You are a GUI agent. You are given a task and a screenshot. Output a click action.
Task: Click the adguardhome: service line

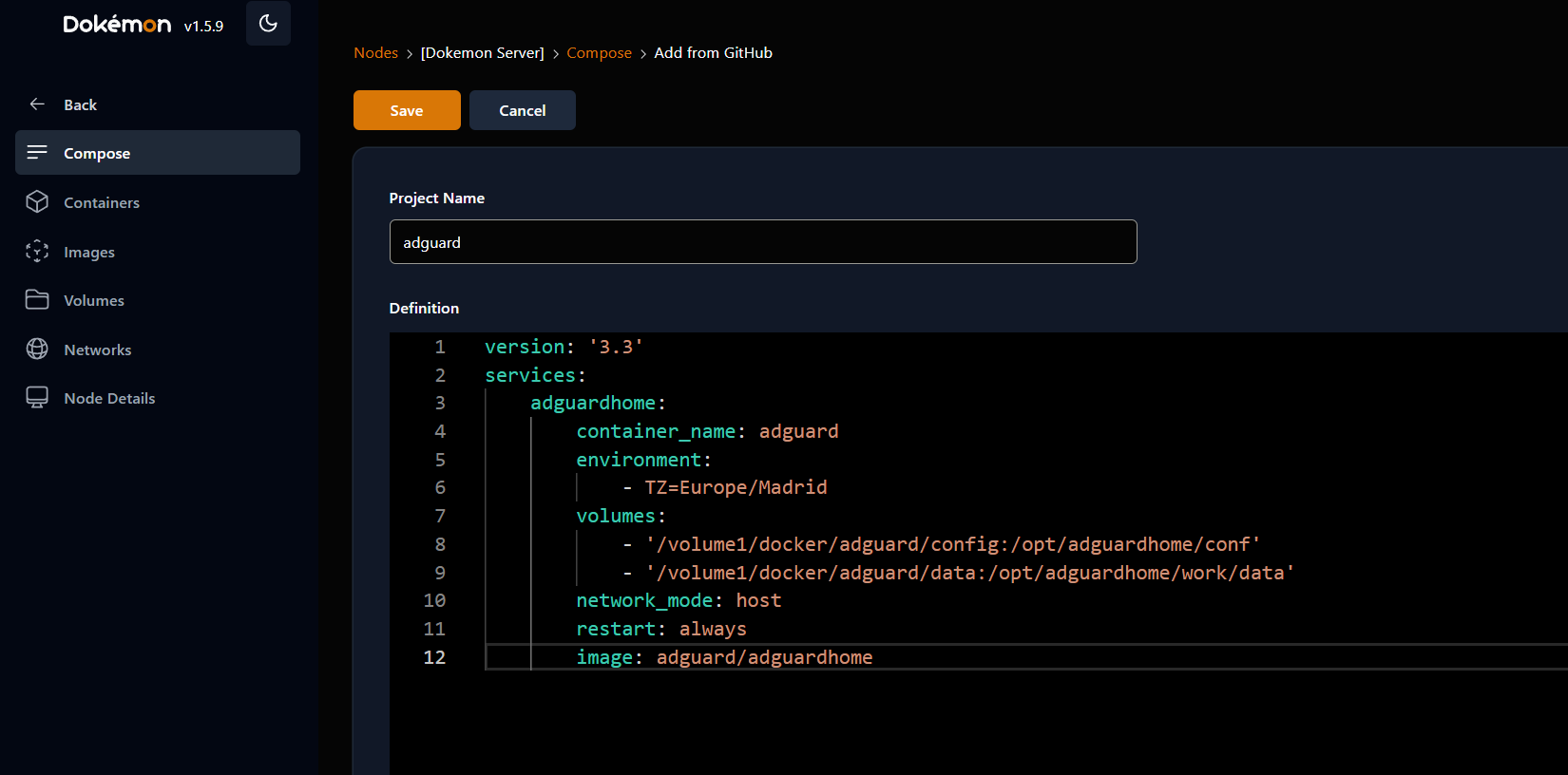[x=598, y=403]
